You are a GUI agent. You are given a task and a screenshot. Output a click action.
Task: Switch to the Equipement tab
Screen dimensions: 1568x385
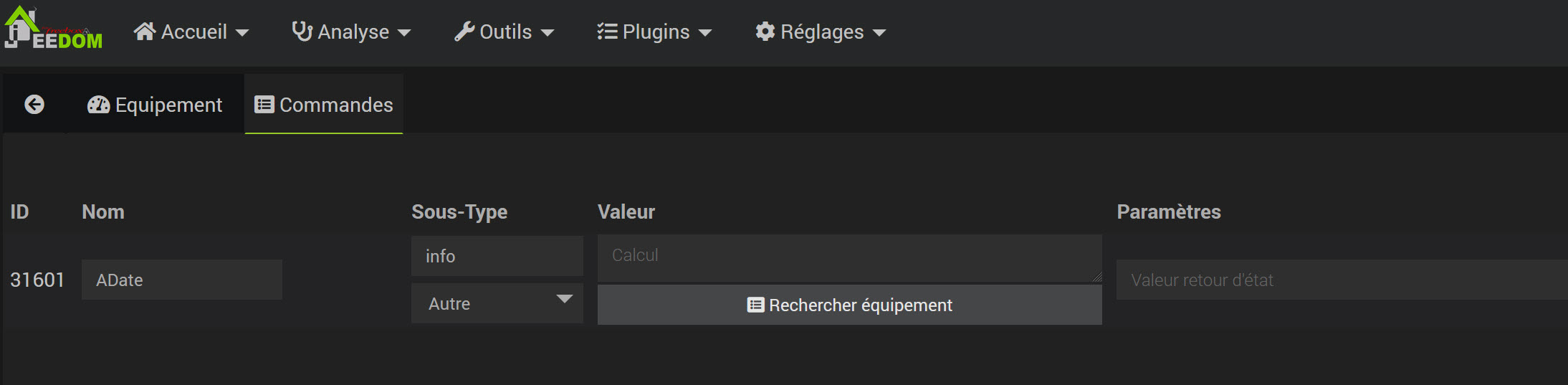pos(168,105)
